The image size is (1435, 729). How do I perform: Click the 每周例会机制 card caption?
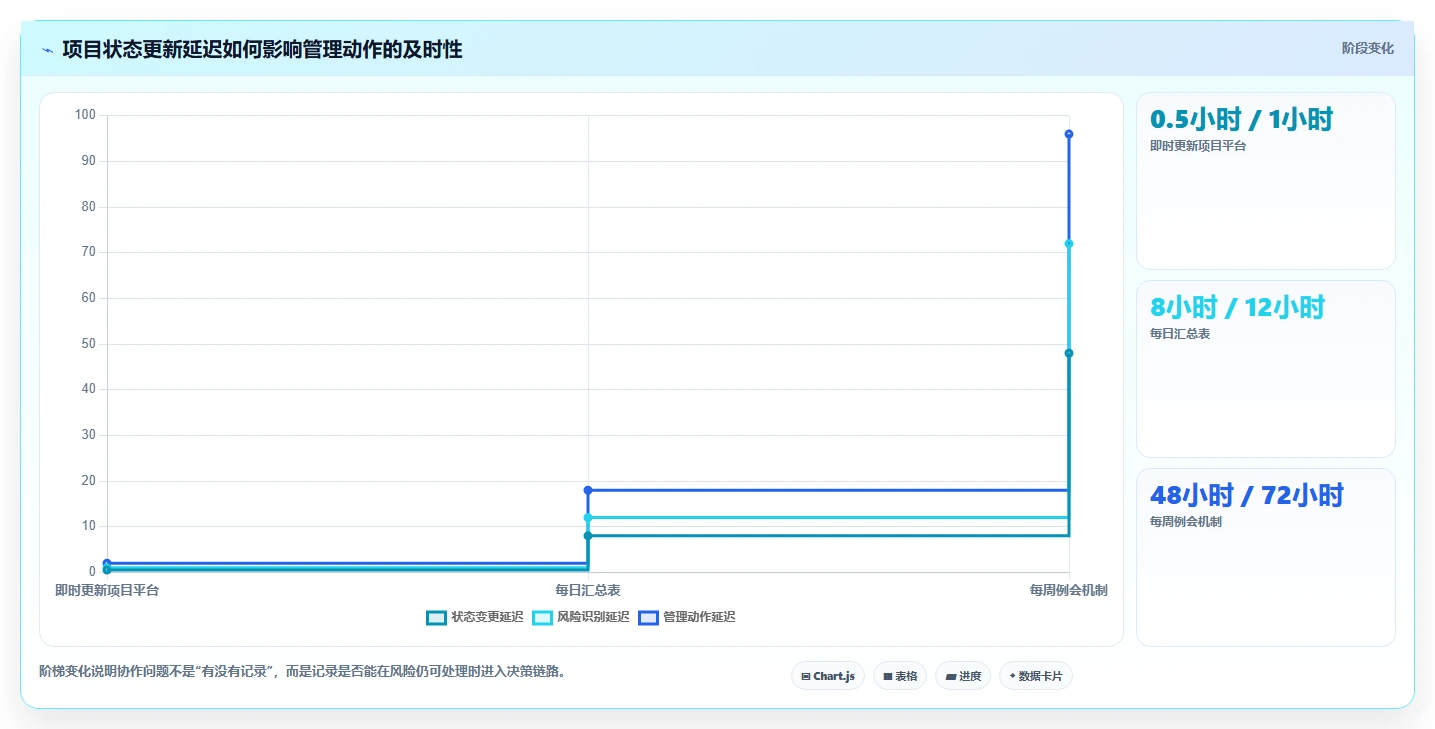pos(1186,522)
